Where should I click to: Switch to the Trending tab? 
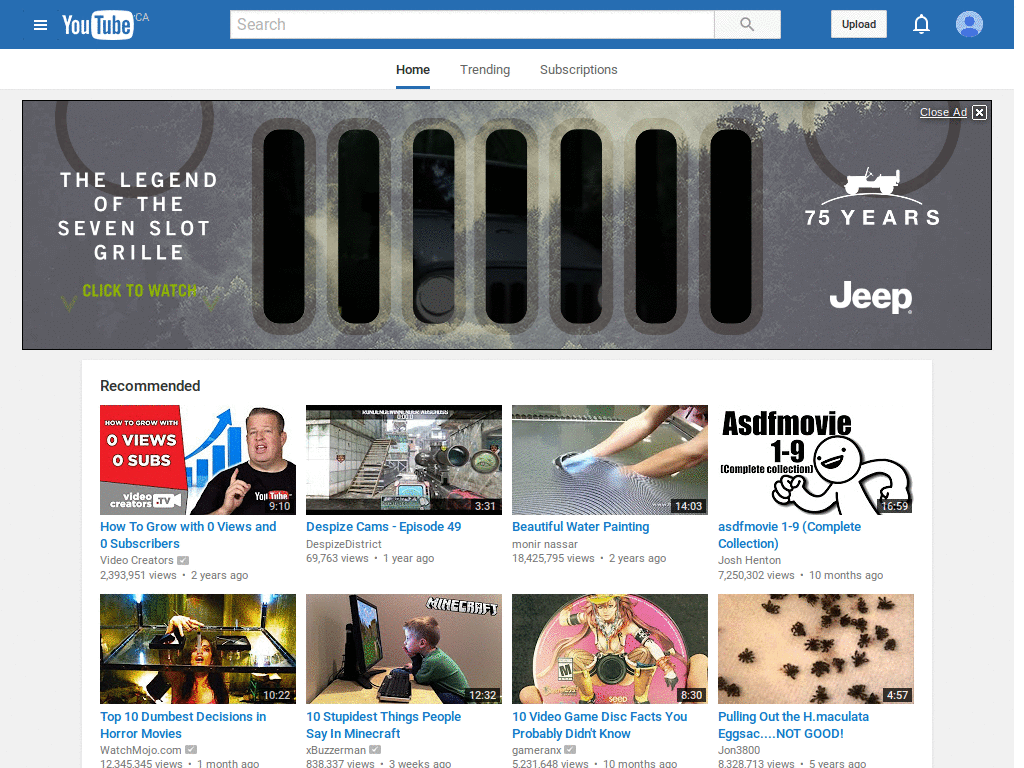(485, 70)
